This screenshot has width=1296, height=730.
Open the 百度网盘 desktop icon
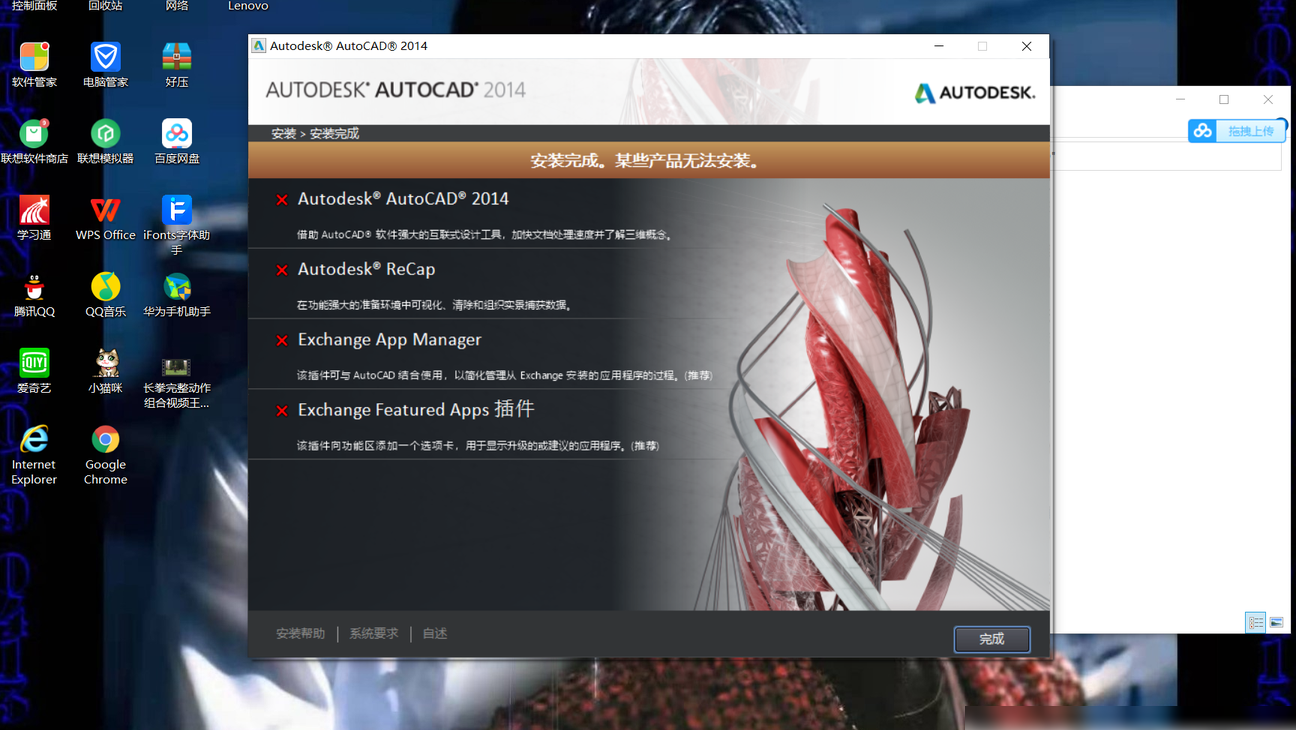click(x=177, y=133)
